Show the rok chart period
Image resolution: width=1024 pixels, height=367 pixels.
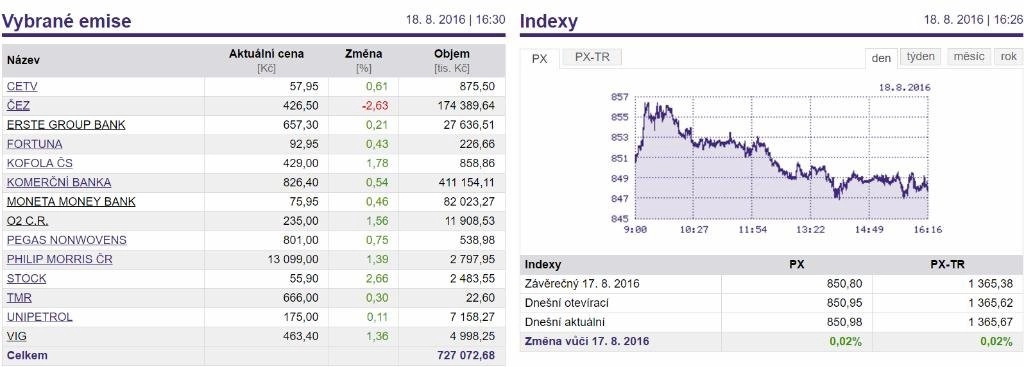(x=1008, y=57)
